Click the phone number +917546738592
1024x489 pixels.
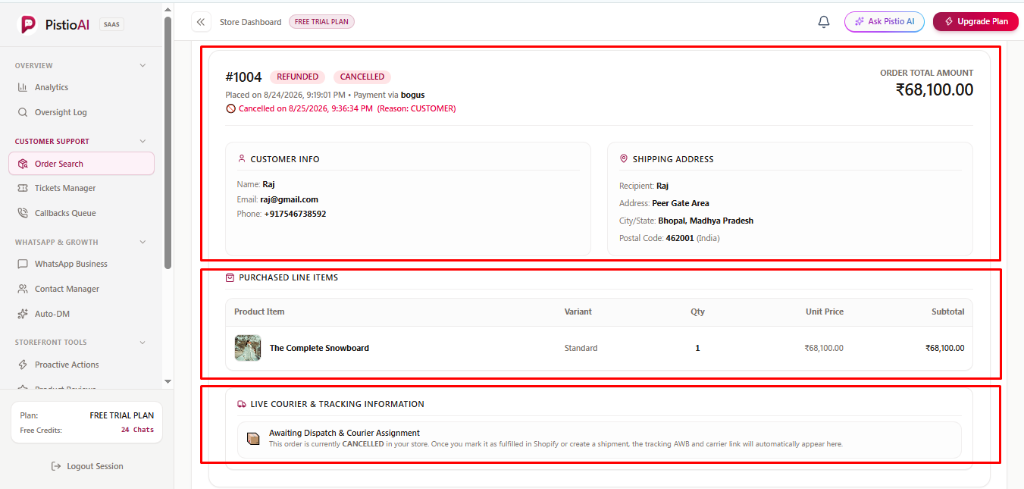pos(295,213)
